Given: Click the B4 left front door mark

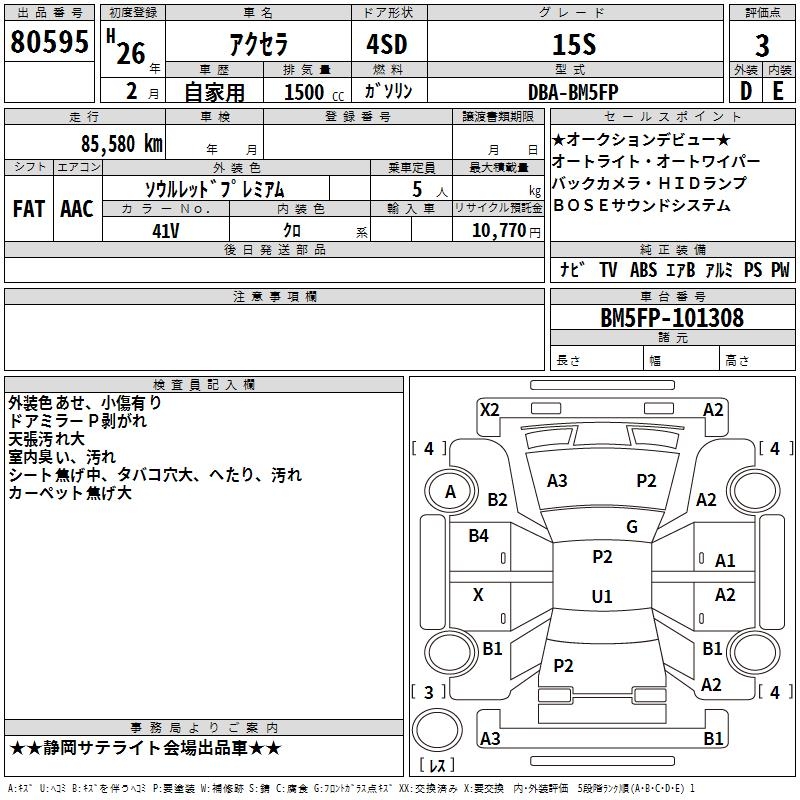Looking at the screenshot, I should (478, 536).
